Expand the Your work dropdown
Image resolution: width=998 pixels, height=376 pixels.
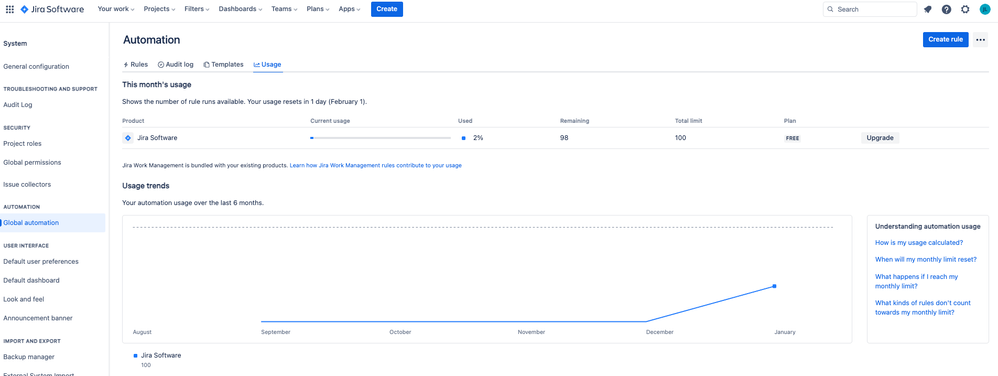[116, 9]
